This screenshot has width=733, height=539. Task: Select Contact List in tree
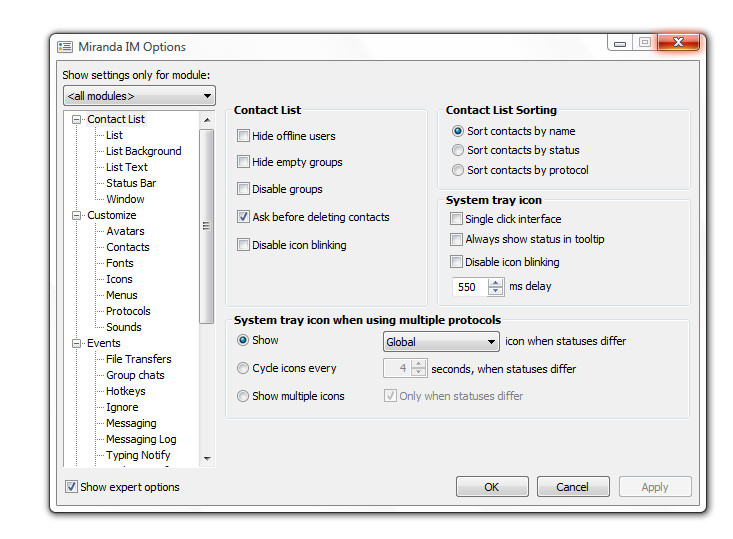116,119
